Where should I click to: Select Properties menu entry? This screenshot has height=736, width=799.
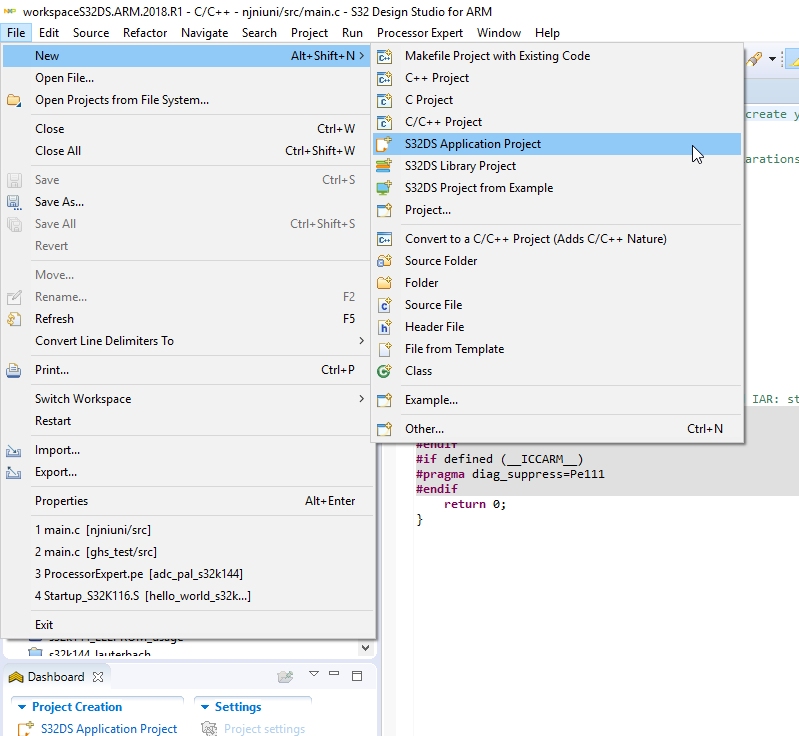click(187, 501)
